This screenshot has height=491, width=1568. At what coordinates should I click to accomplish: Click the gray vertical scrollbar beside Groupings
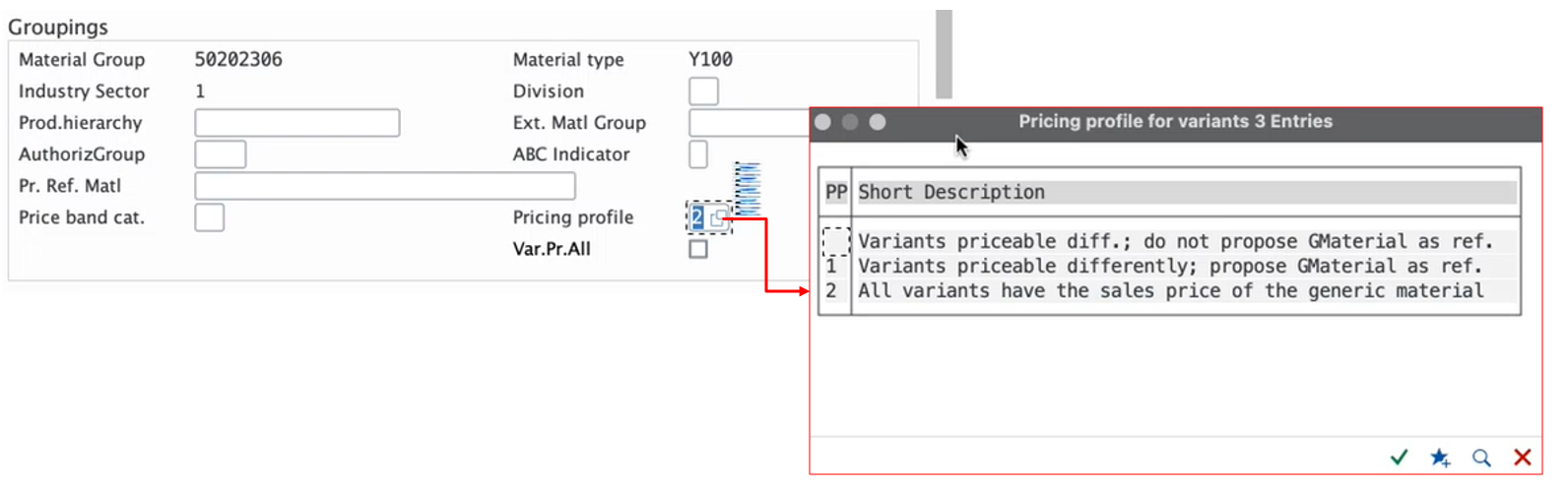[944, 54]
